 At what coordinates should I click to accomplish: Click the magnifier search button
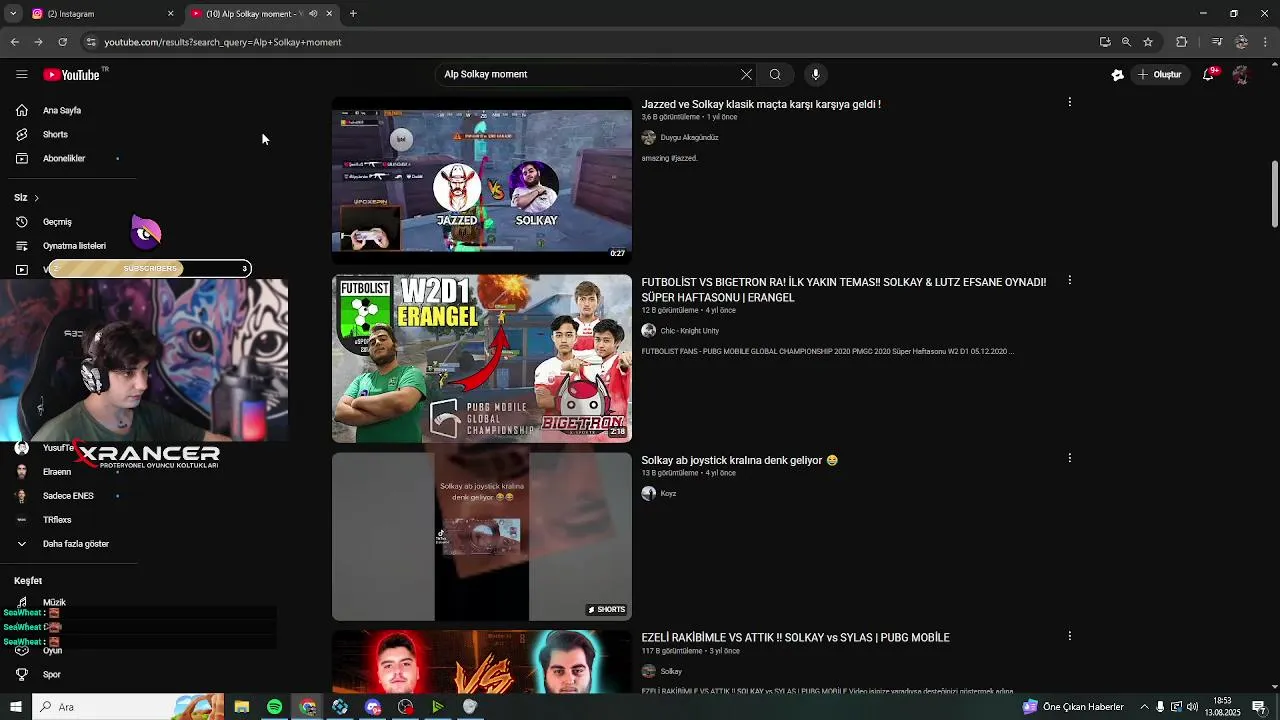click(x=775, y=75)
